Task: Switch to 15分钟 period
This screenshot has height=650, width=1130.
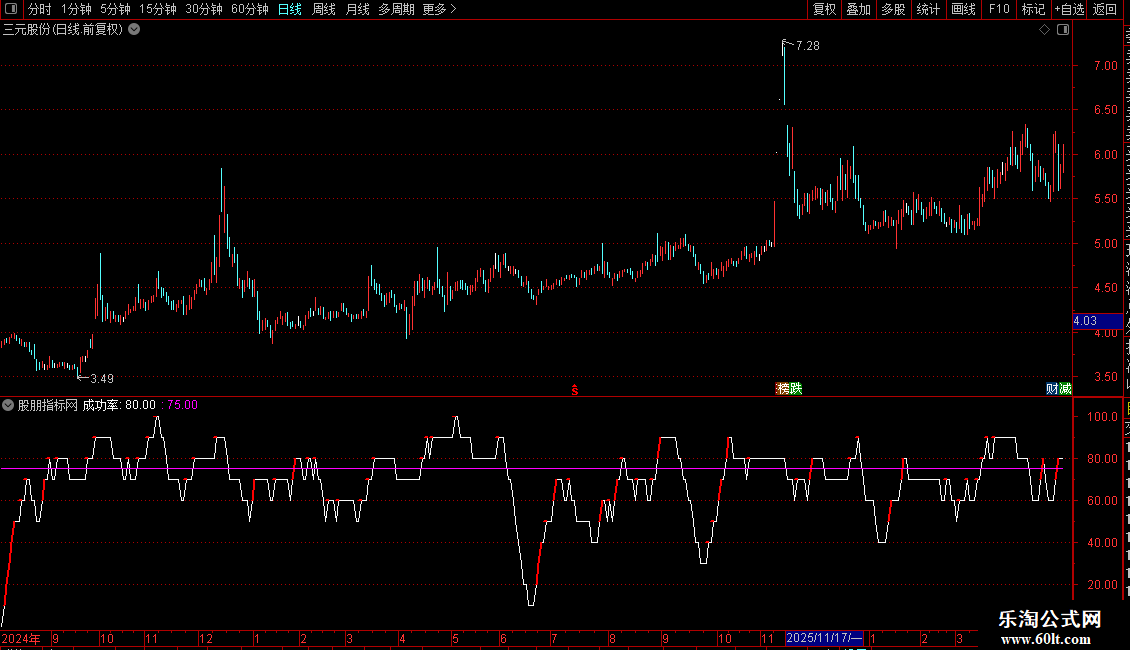Action: [x=158, y=9]
